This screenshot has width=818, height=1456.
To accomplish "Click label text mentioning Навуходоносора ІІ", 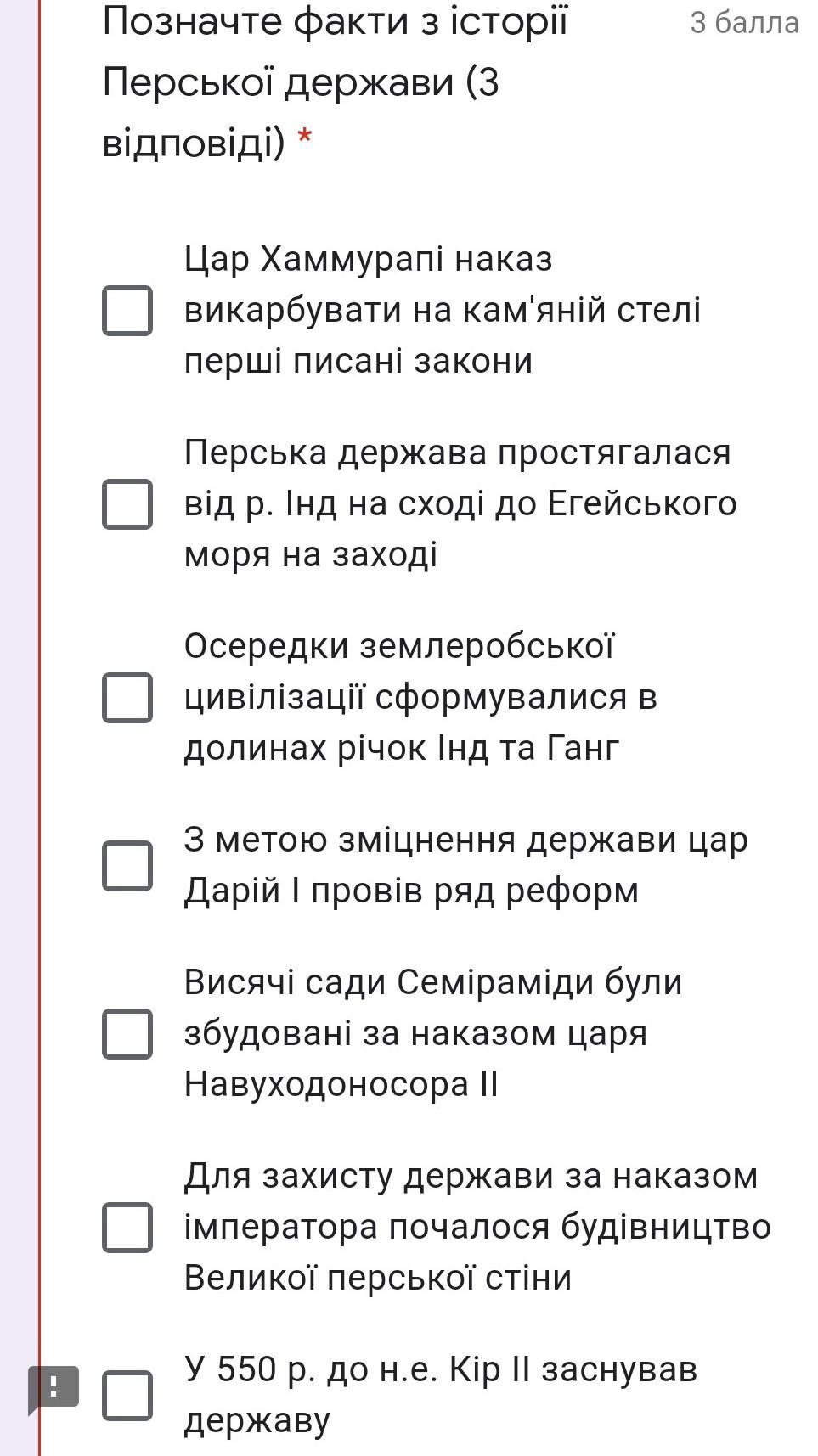I will [x=340, y=1084].
